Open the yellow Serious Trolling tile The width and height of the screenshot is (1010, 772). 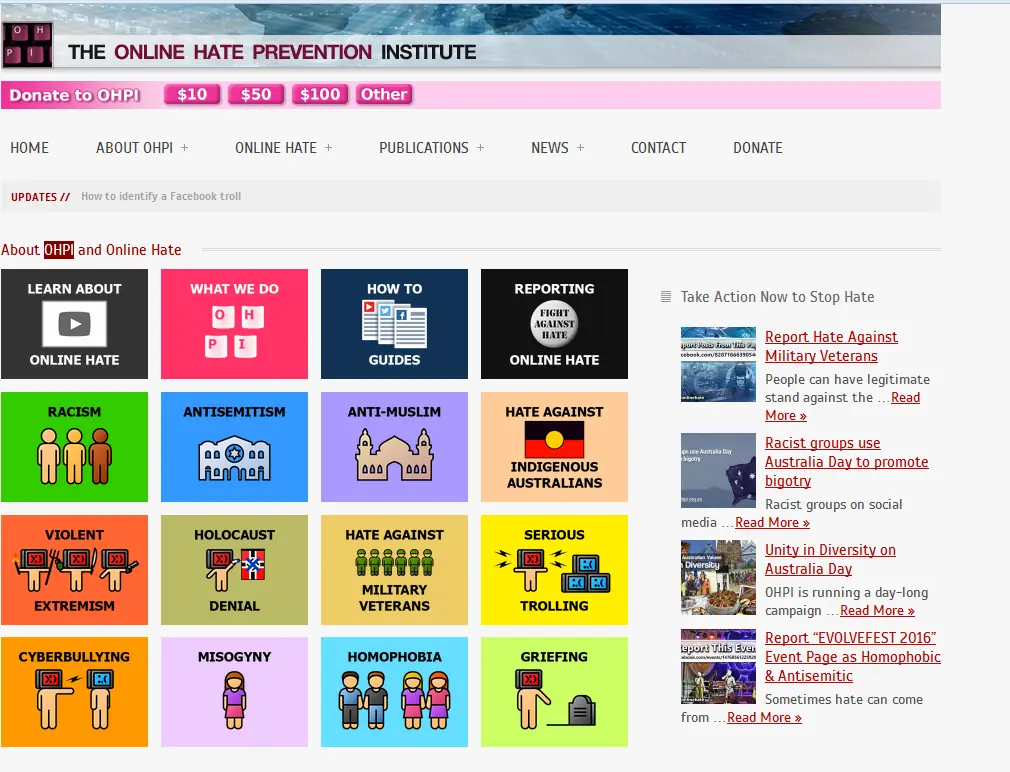554,570
